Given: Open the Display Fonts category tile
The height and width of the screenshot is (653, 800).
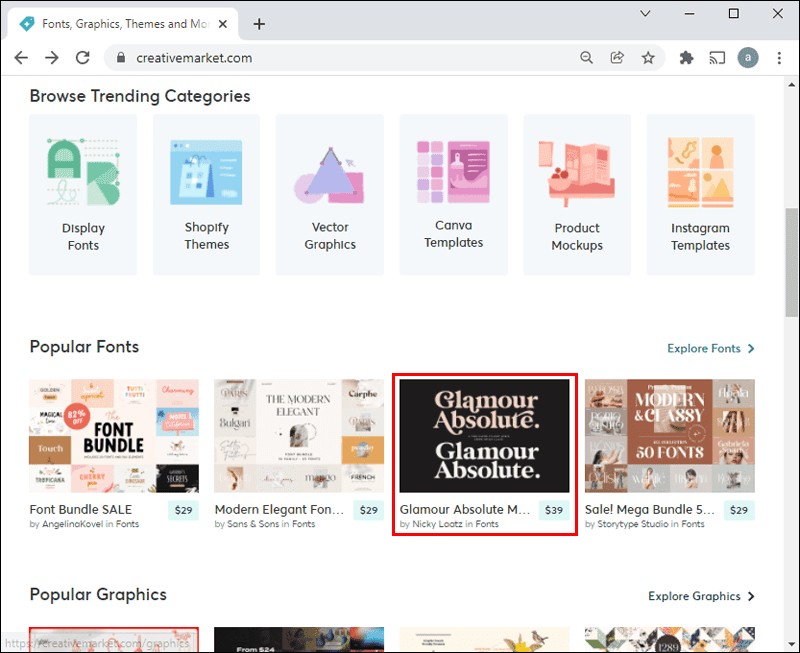Looking at the screenshot, I should tap(83, 193).
